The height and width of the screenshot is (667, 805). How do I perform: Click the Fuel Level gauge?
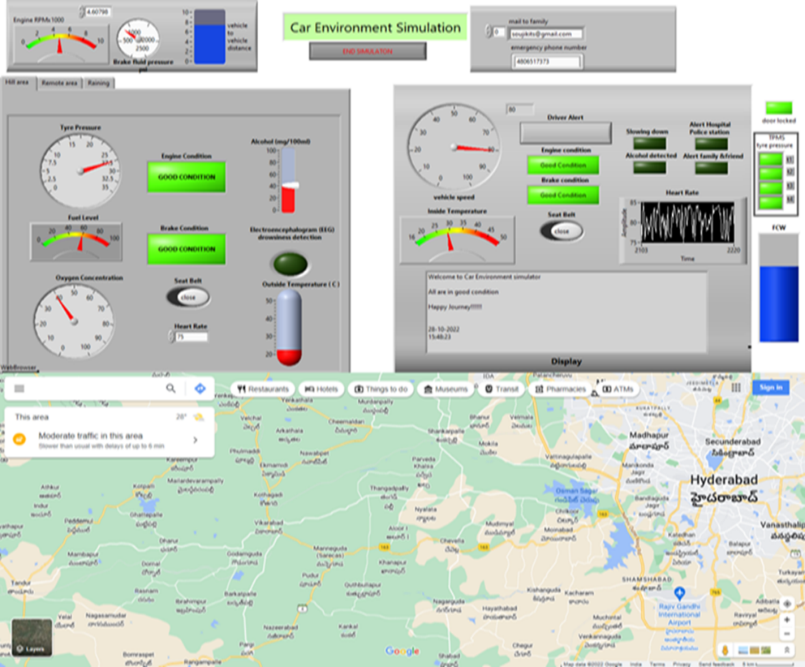[76, 242]
